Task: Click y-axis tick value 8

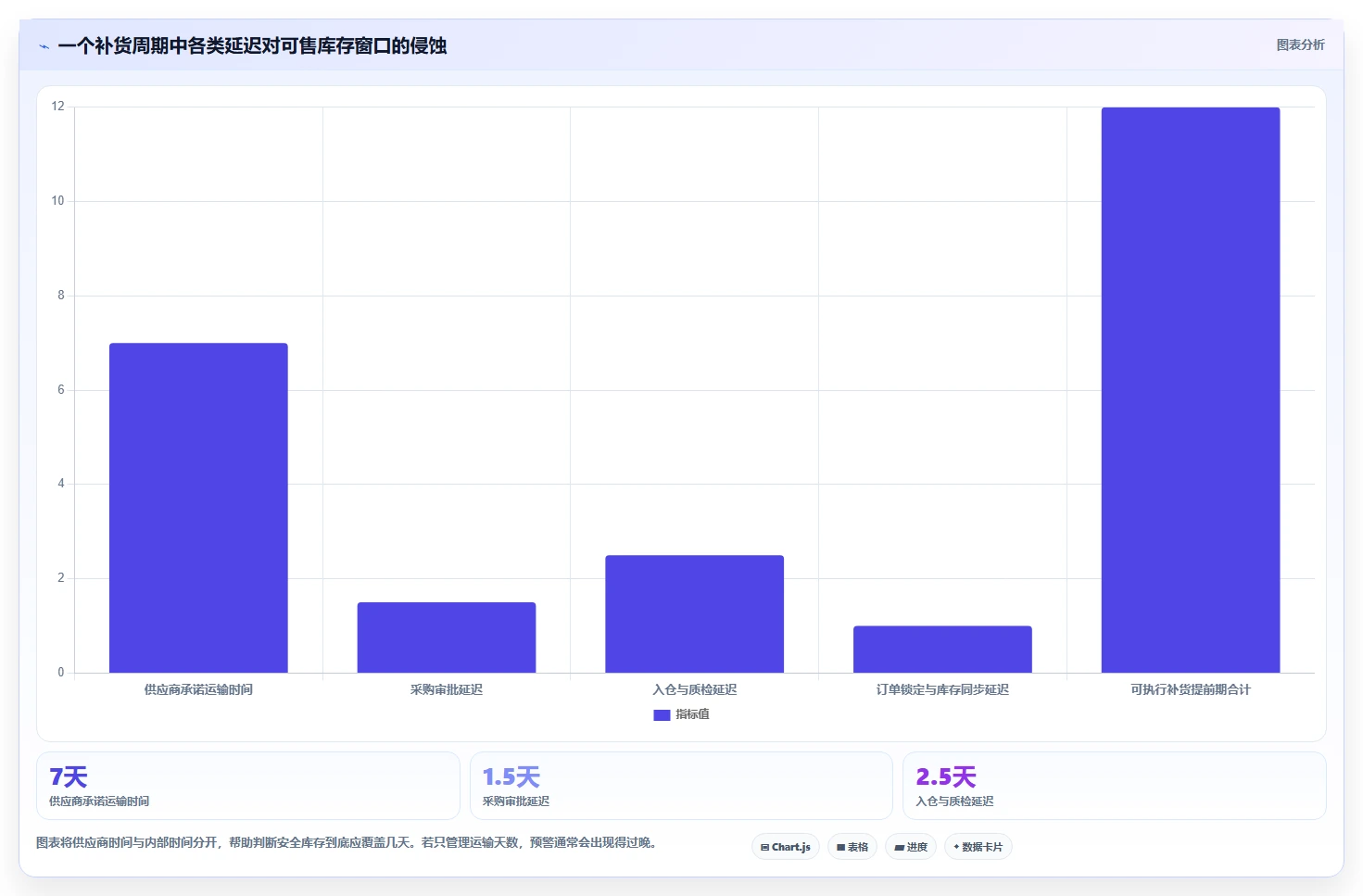Action: (x=61, y=296)
